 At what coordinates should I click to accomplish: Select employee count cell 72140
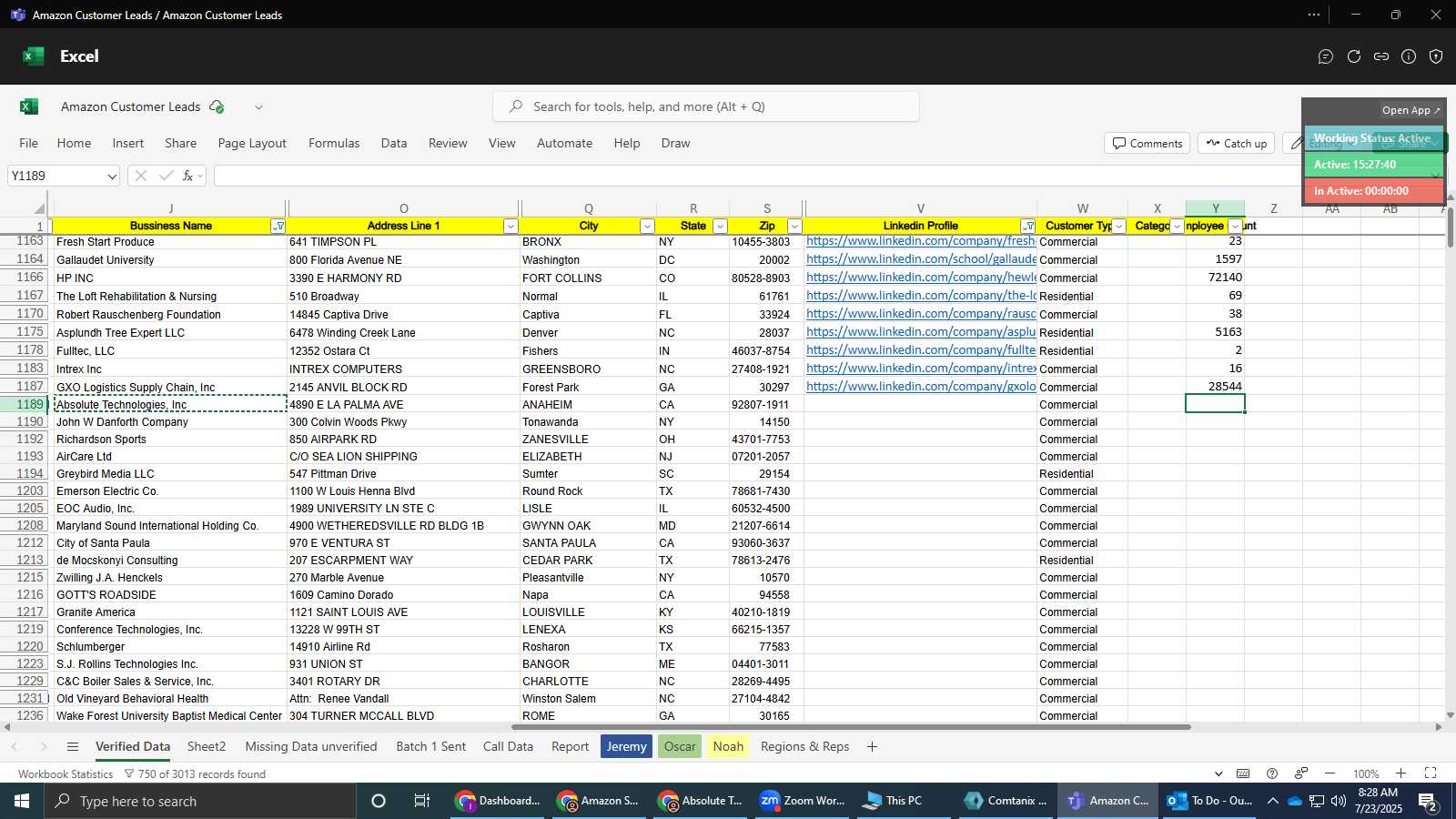[x=1215, y=278]
